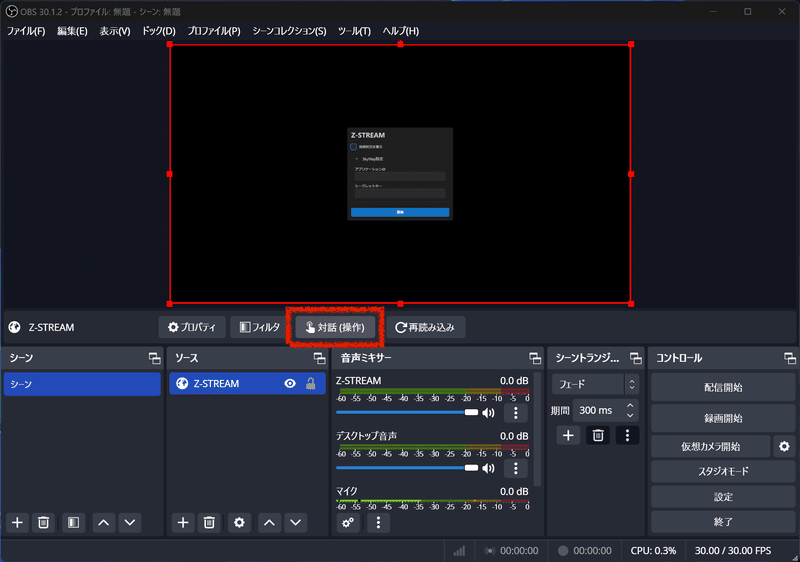Open the プロファイル(P) menu
The image size is (800, 562).
(x=214, y=31)
